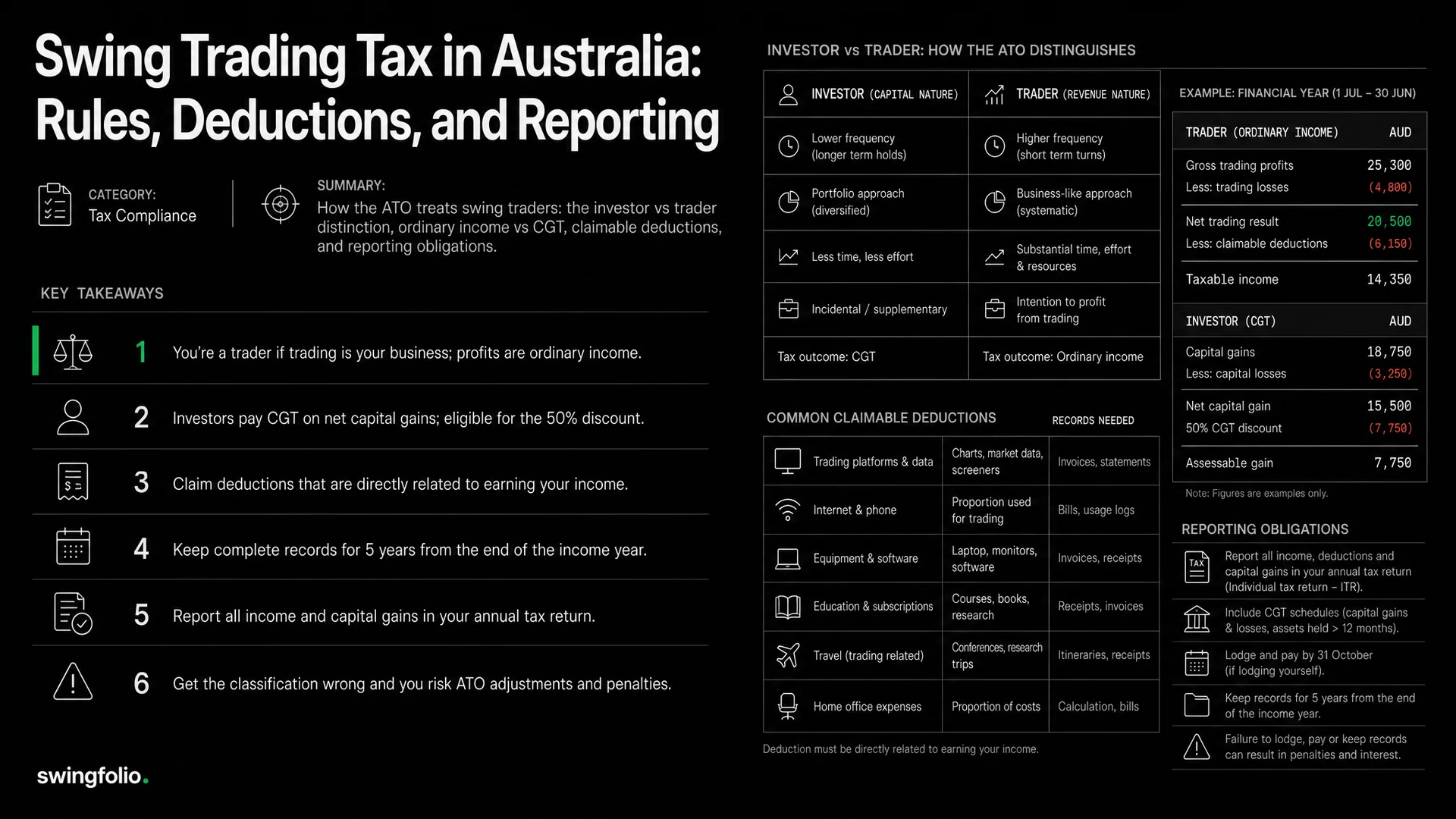Click the green number 1 in Key Takeaways
The image size is (1456, 819).
tap(140, 352)
